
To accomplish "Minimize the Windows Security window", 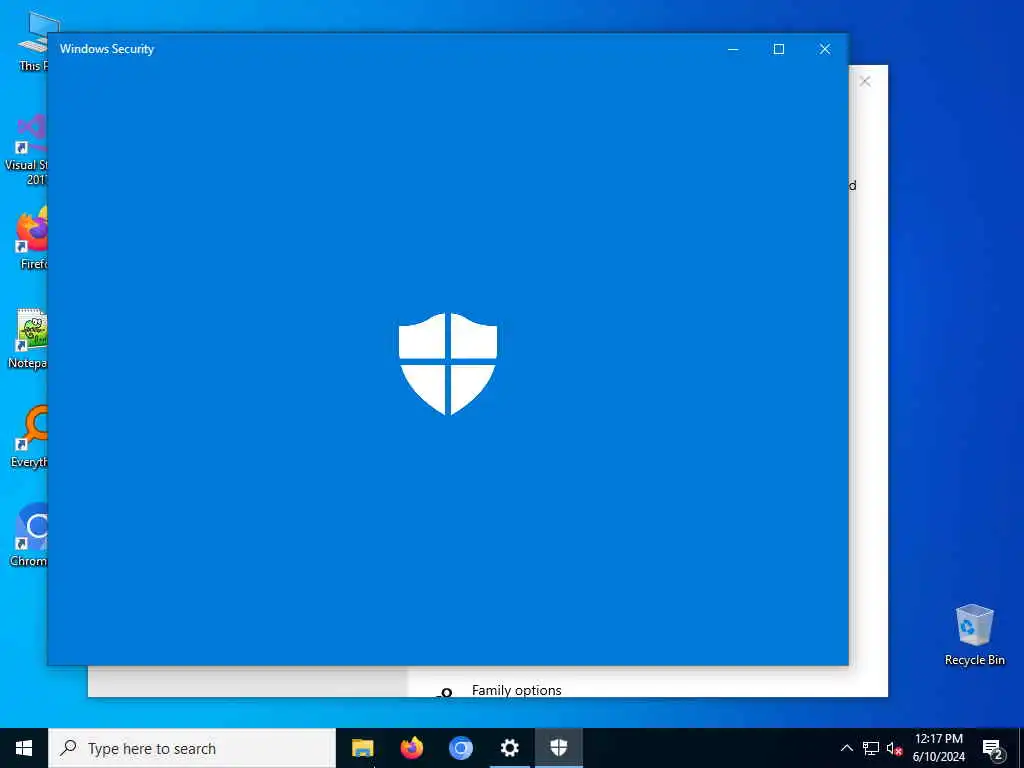I will click(733, 49).
